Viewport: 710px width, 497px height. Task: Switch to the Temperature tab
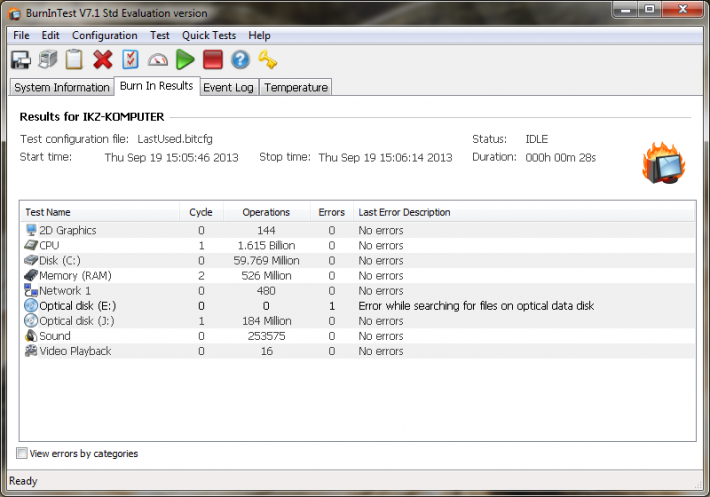click(296, 87)
